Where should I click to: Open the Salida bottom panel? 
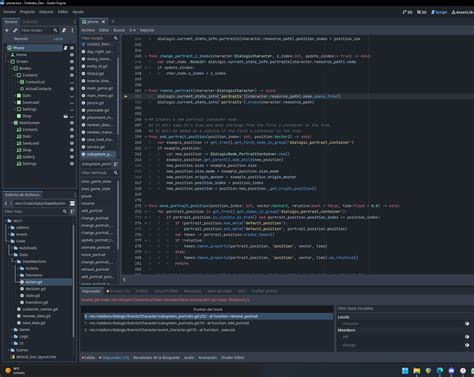point(89,358)
